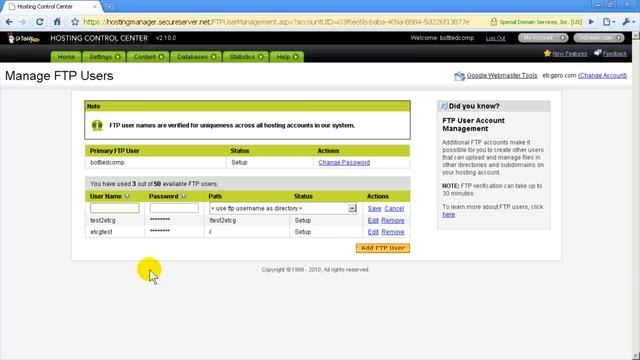
Task: Focus the User Name input field
Action: [x=114, y=208]
